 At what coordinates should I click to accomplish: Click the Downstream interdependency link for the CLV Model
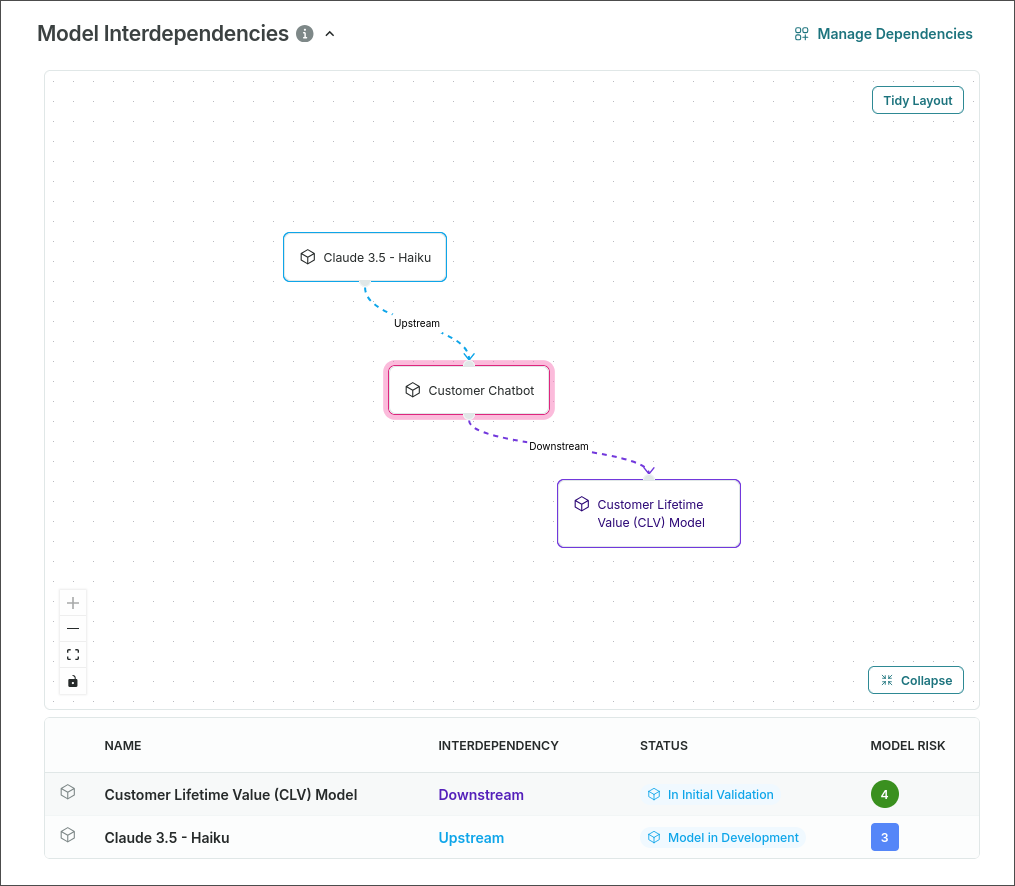point(481,794)
